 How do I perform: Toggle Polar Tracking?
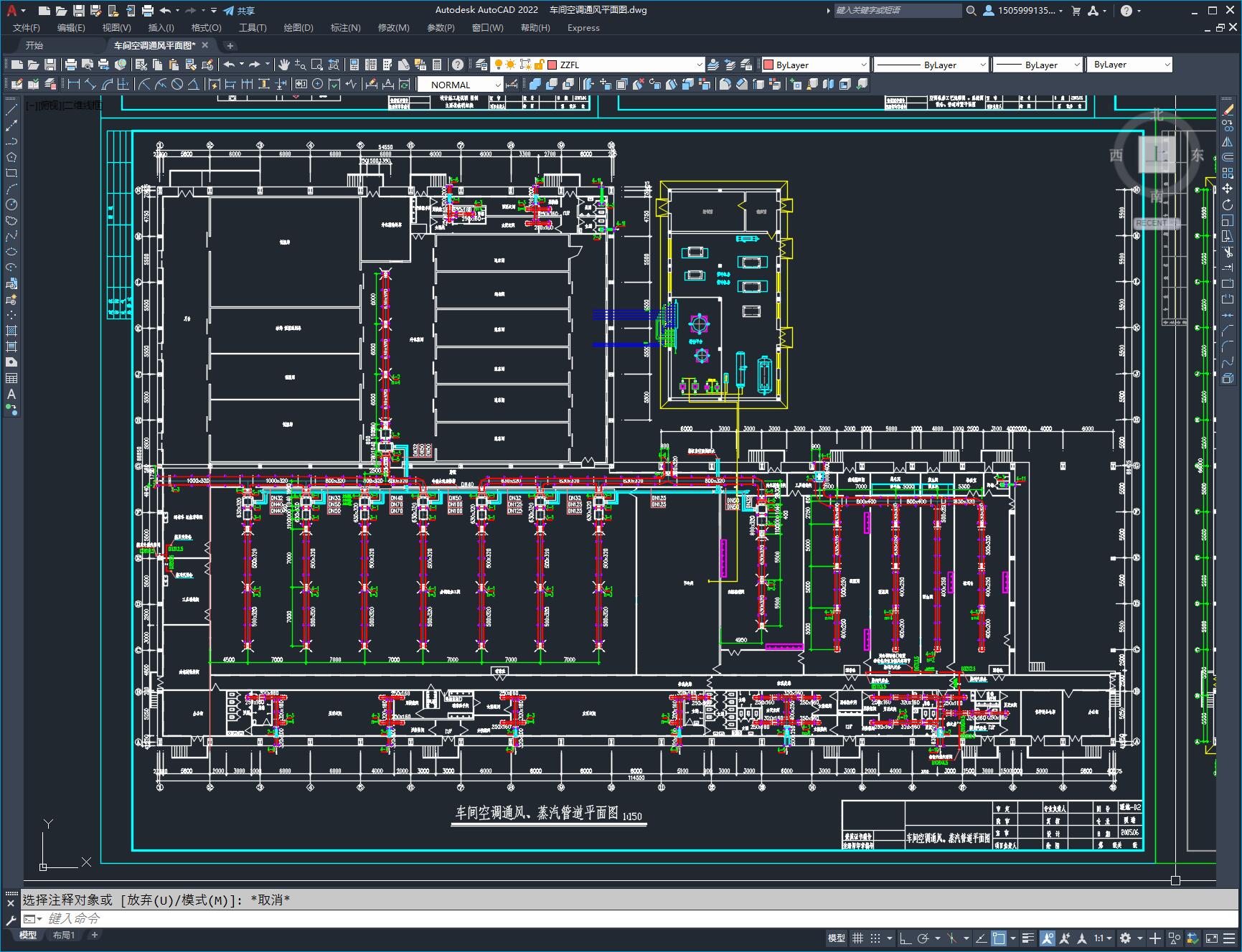coord(923,938)
